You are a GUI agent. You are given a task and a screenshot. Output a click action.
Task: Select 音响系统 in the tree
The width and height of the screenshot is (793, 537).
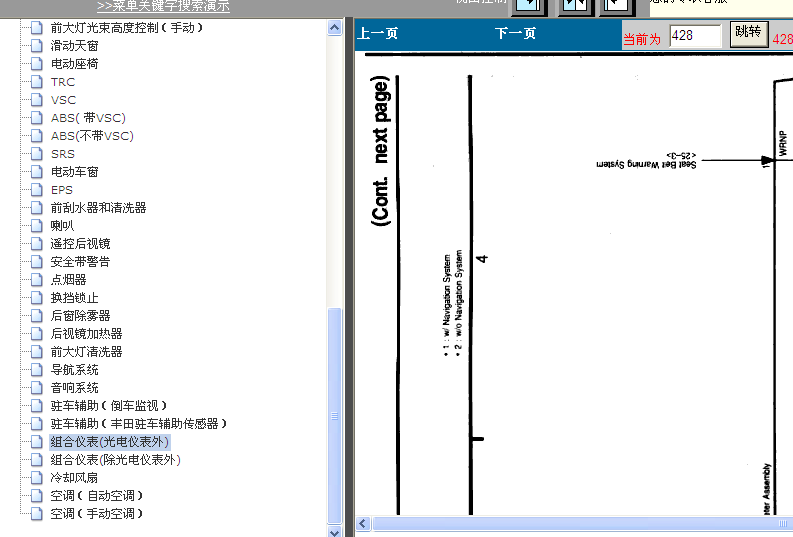coord(74,388)
